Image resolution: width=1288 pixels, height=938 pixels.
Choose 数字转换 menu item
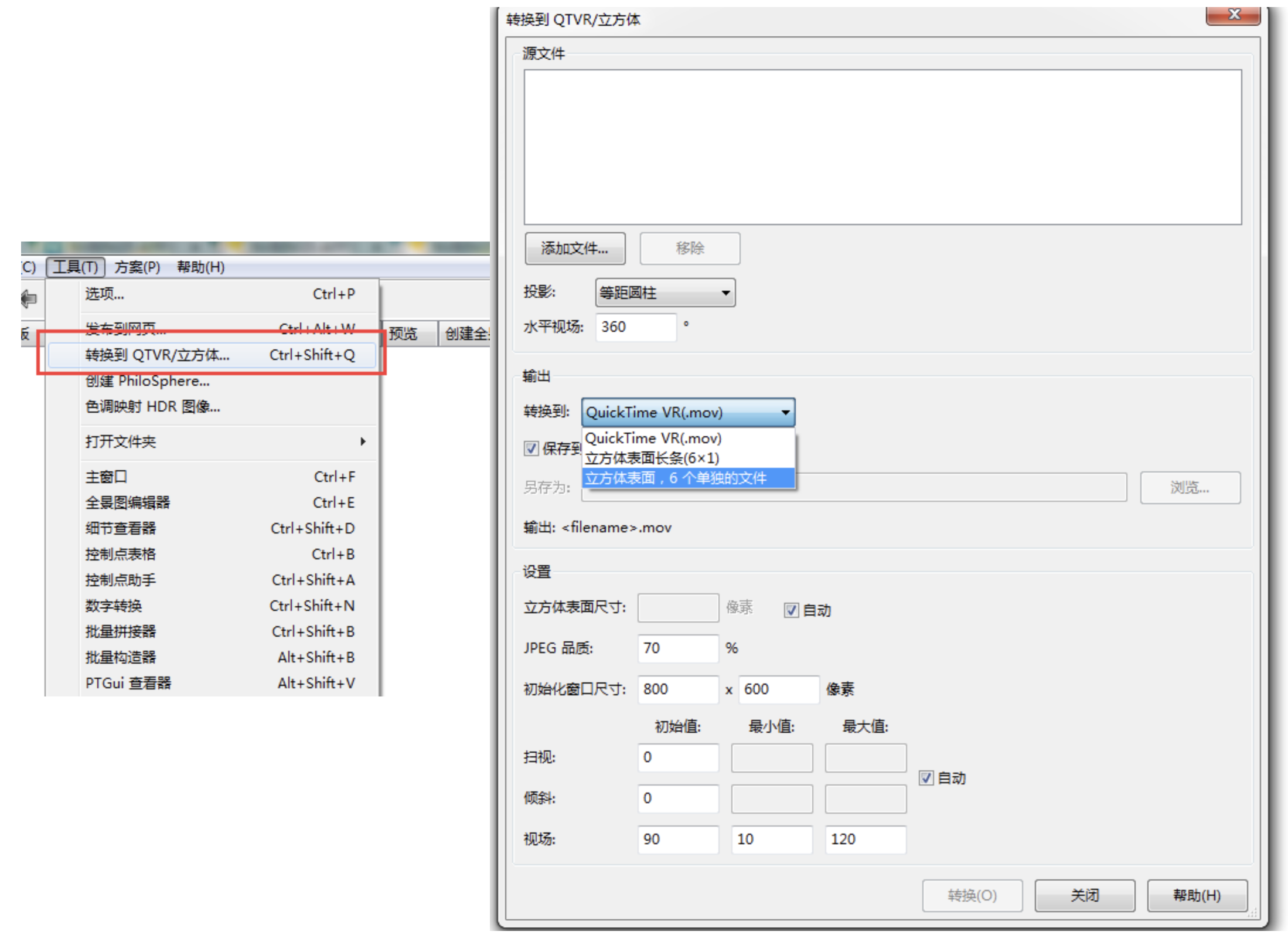212,606
